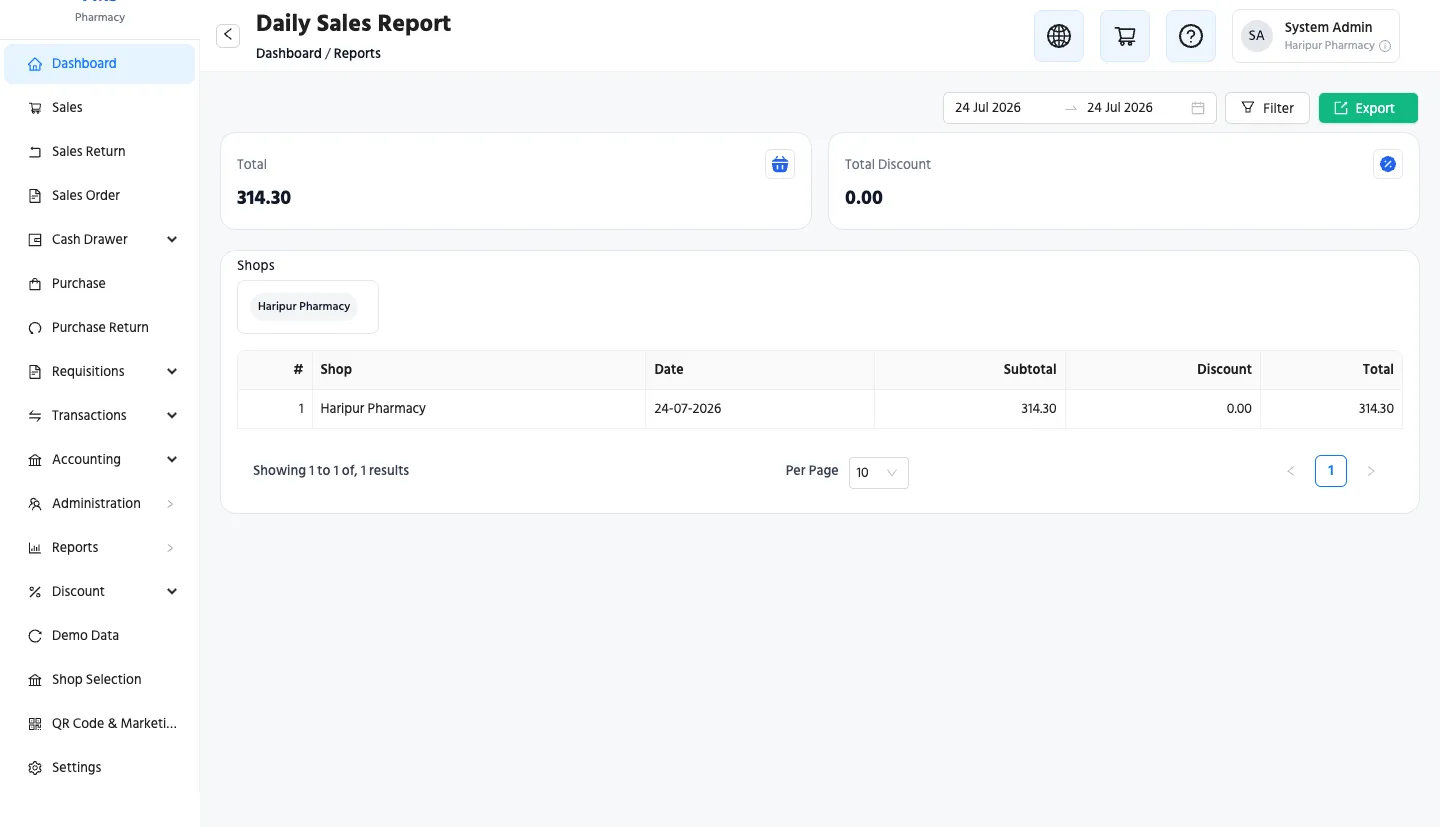Viewport: 1440px width, 827px height.
Task: Click the Cash Drawer icon in sidebar
Action: point(35,240)
